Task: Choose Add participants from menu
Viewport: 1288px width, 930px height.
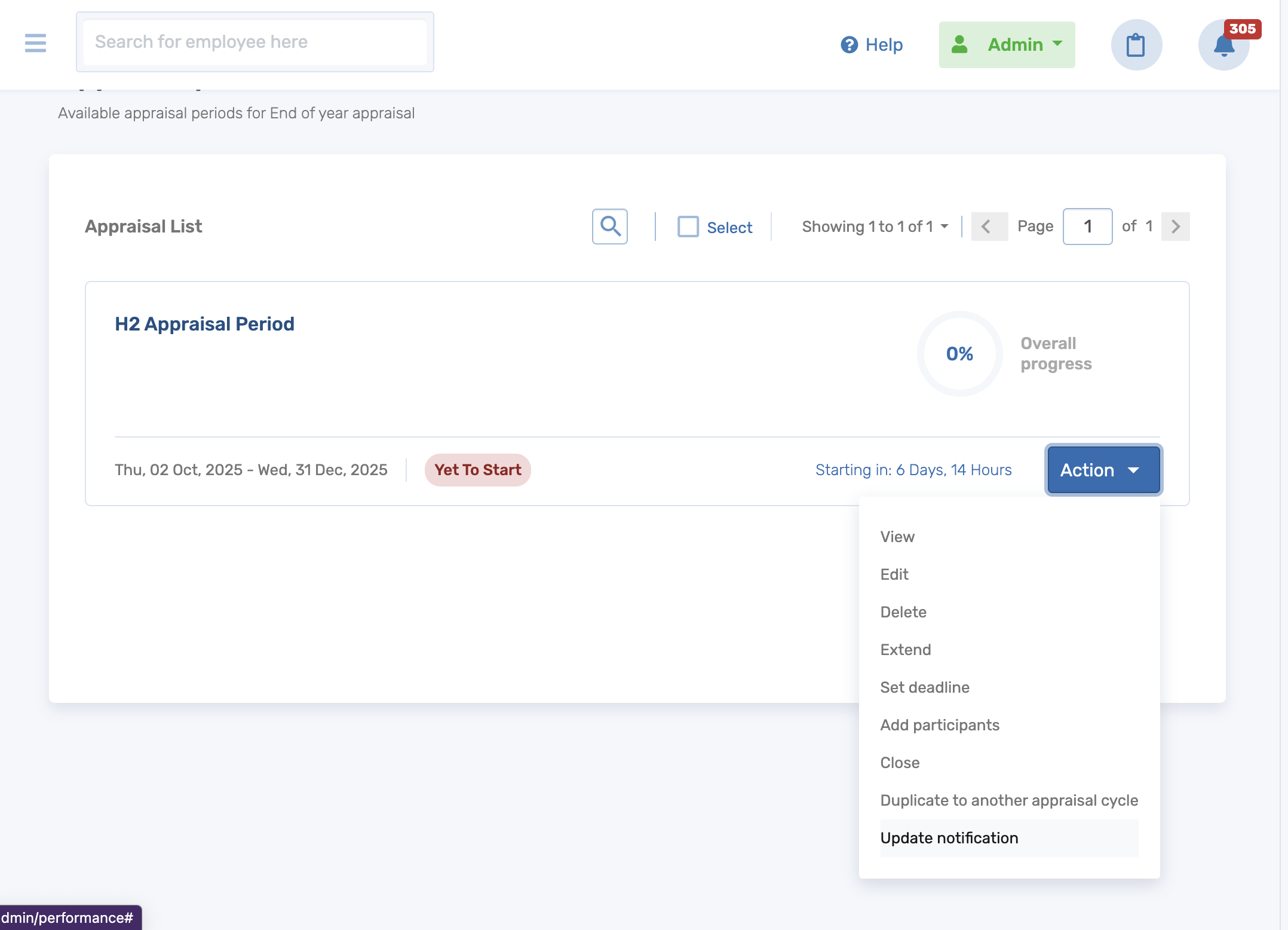Action: click(x=939, y=725)
